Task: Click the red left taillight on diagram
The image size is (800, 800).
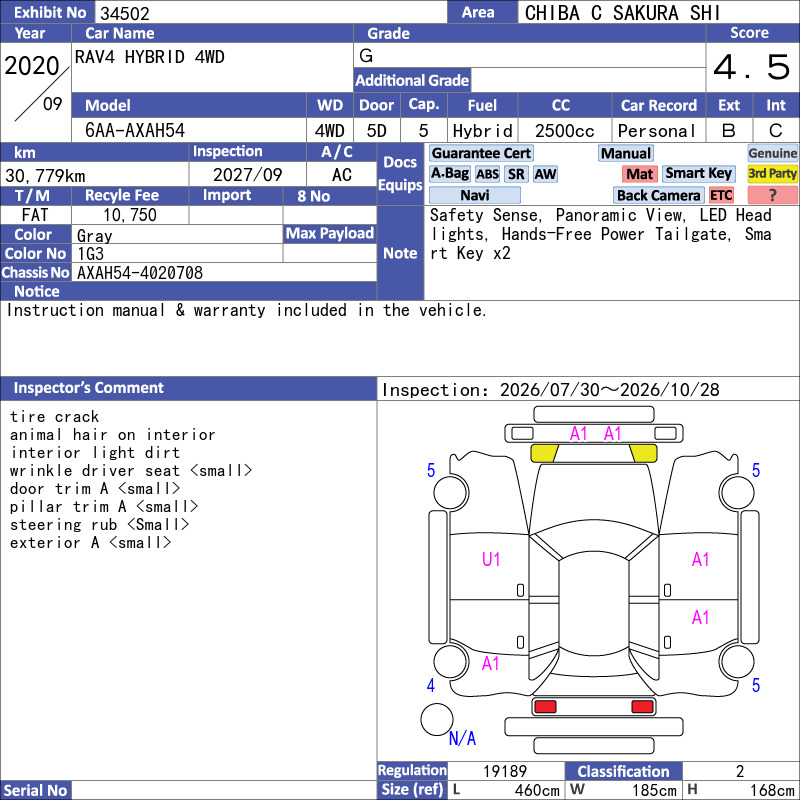Action: coord(545,707)
